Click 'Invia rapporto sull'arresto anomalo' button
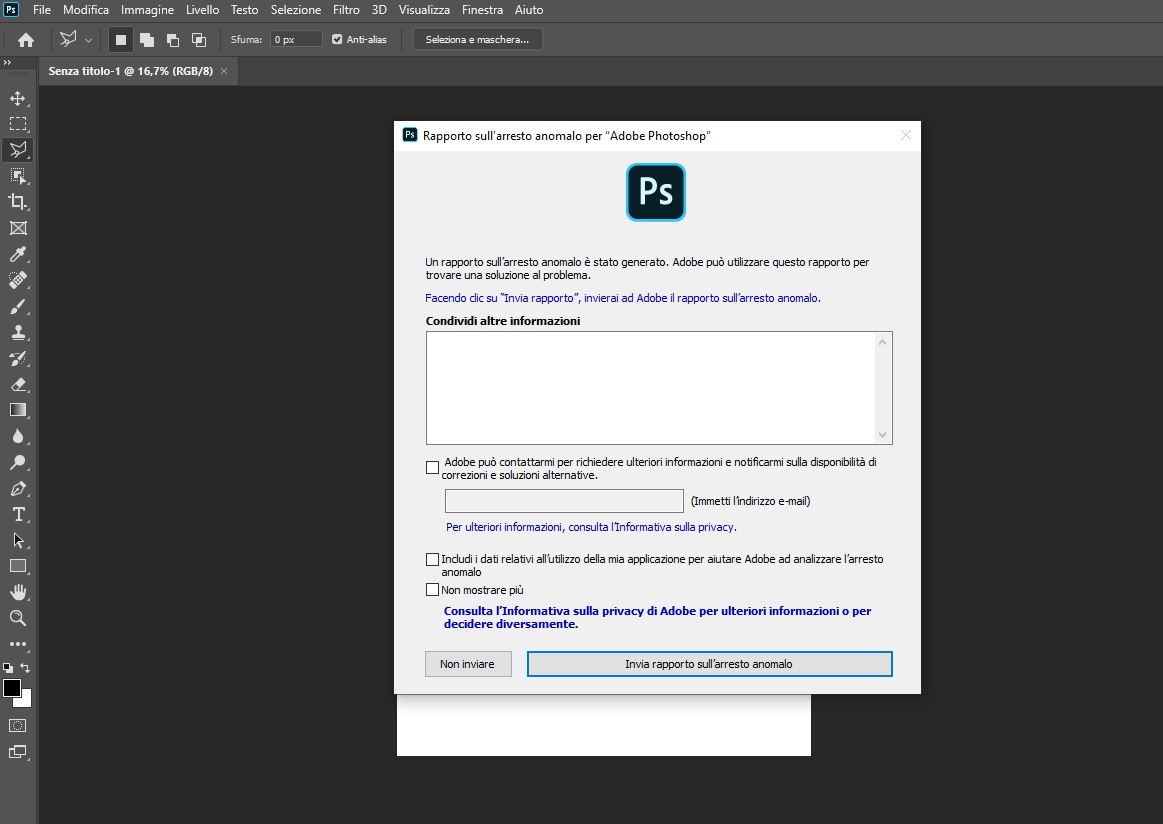 [709, 664]
